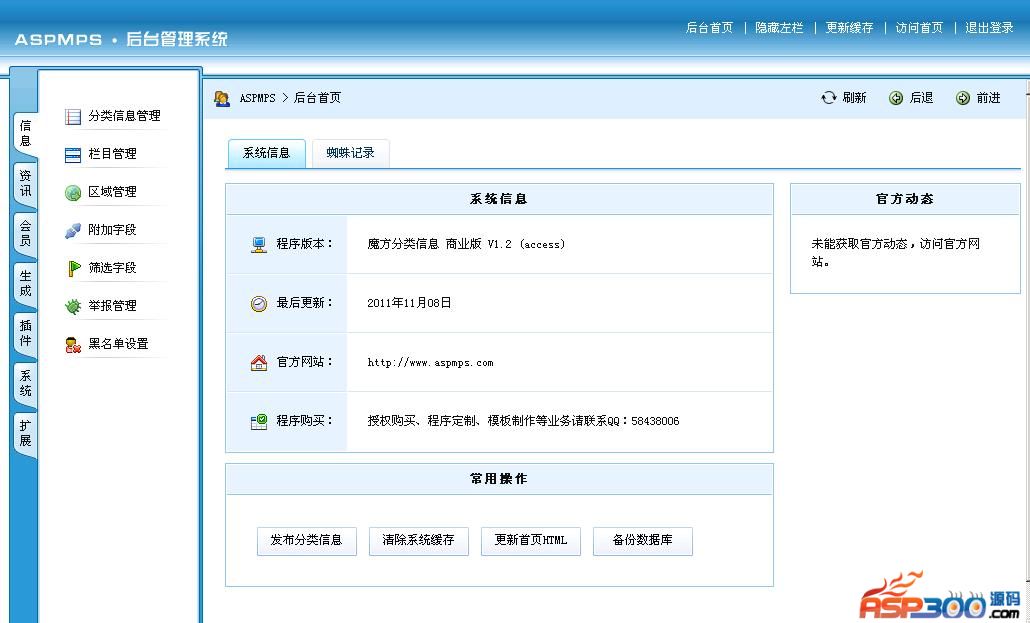Screen dimensions: 1030x623
Task: Open 区域管理 in left menu
Action: pos(112,192)
